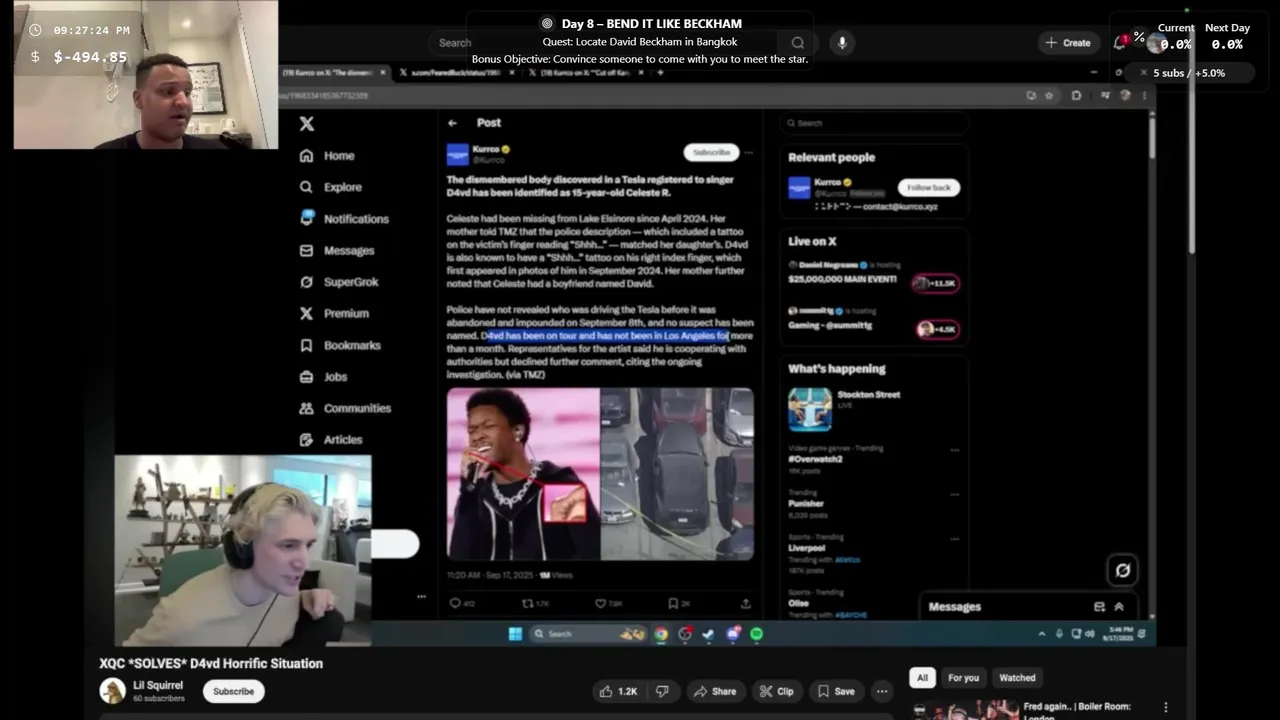Open Bookmarks in the X sidebar
This screenshot has width=1280, height=720.
(340, 345)
